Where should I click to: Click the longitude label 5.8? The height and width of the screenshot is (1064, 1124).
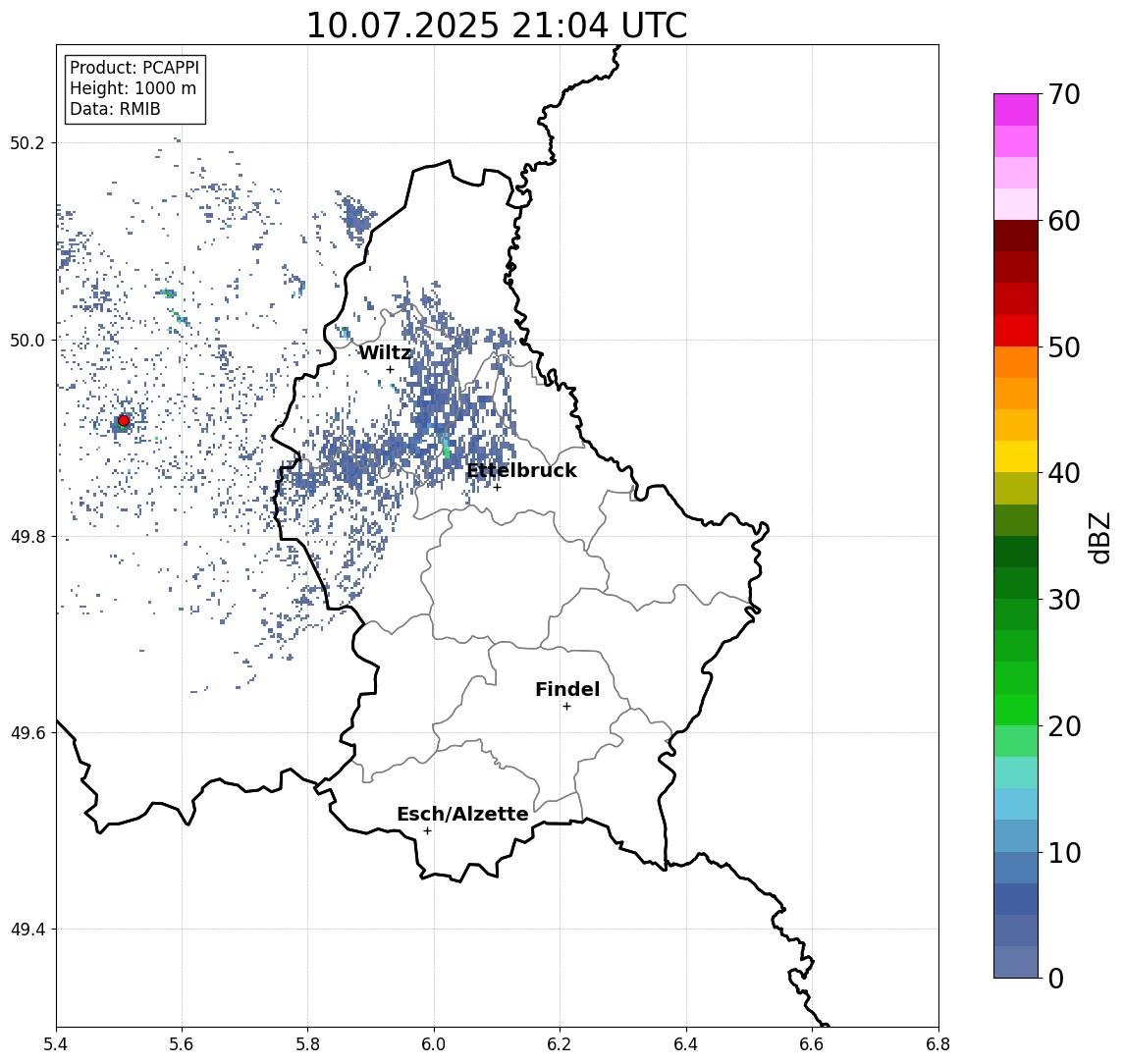(x=307, y=1044)
